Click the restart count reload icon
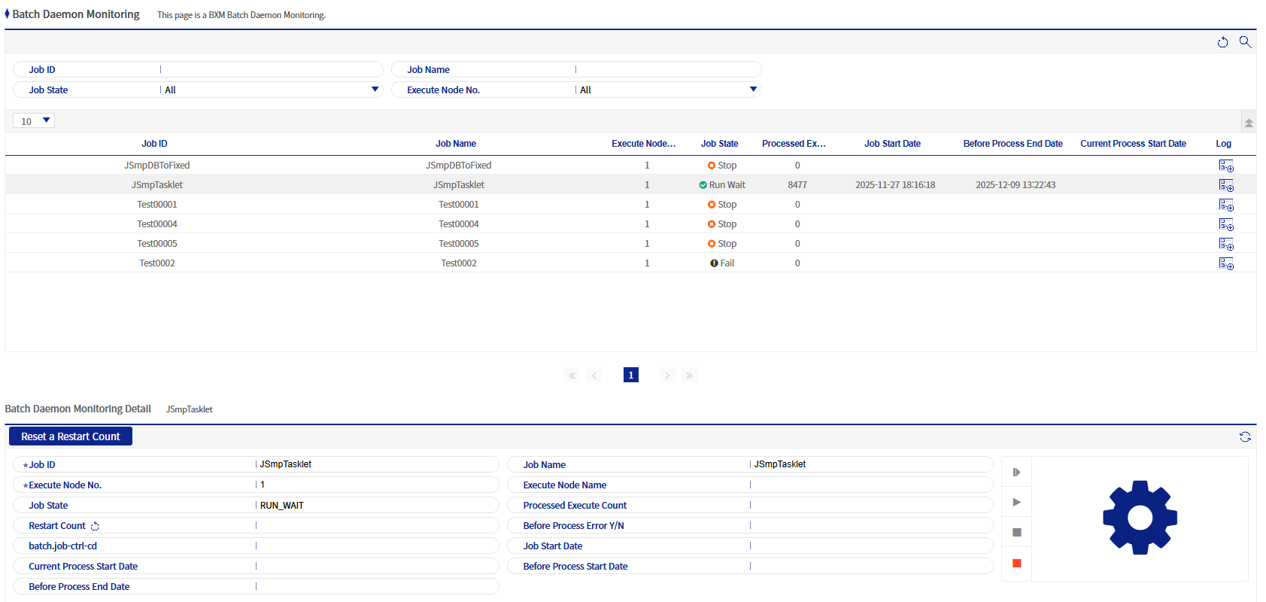Viewport: 1266px width, 602px height. point(95,526)
